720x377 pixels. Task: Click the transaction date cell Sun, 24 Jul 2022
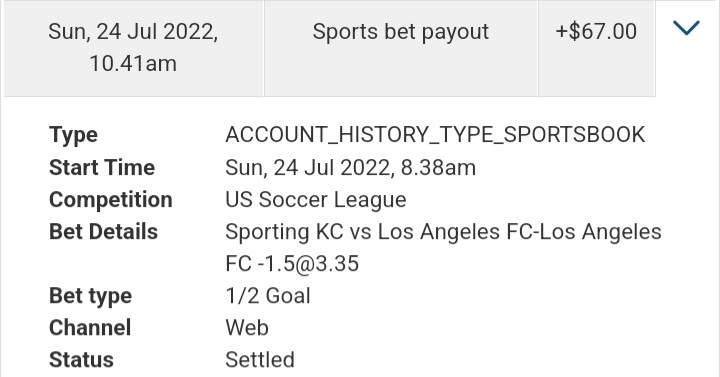pos(133,48)
